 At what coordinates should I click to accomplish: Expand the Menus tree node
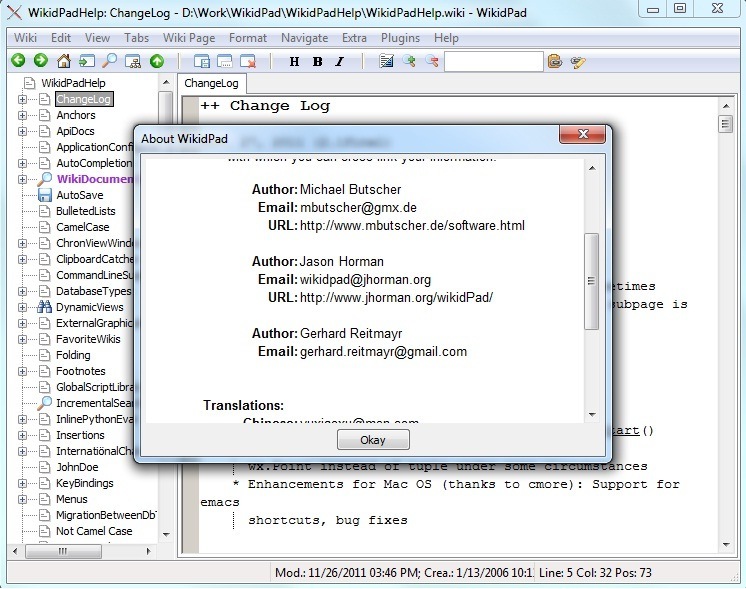click(x=22, y=499)
